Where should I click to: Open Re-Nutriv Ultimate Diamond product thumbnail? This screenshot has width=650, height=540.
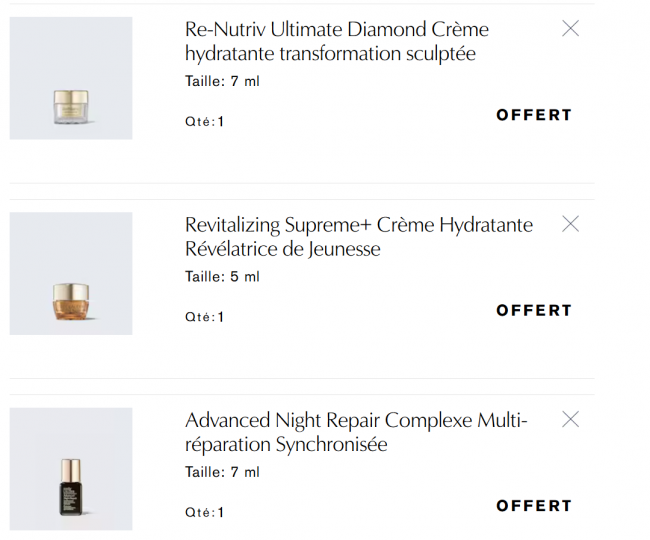[71, 78]
